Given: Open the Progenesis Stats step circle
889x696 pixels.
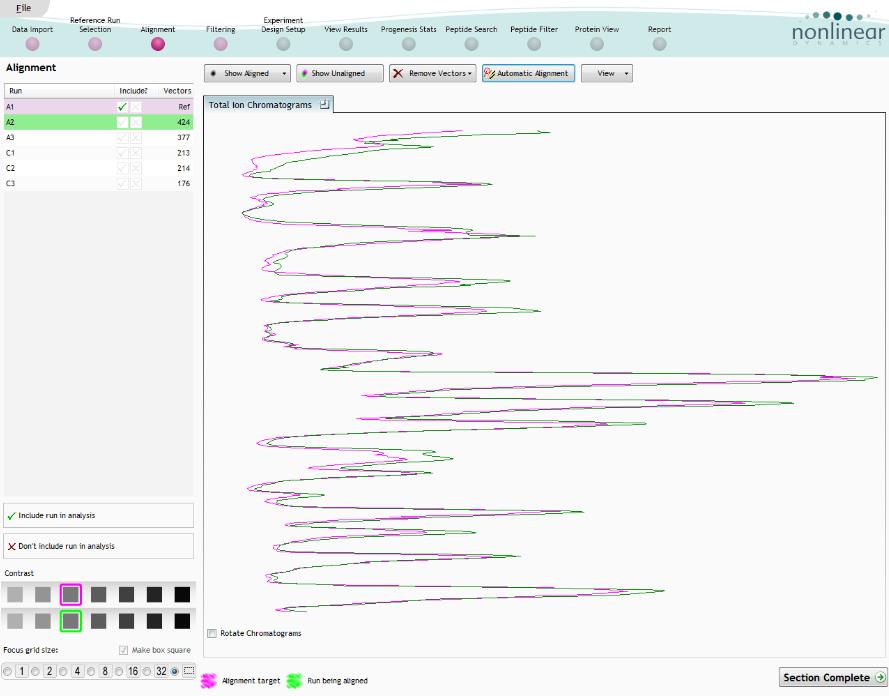Looking at the screenshot, I should (x=408, y=44).
